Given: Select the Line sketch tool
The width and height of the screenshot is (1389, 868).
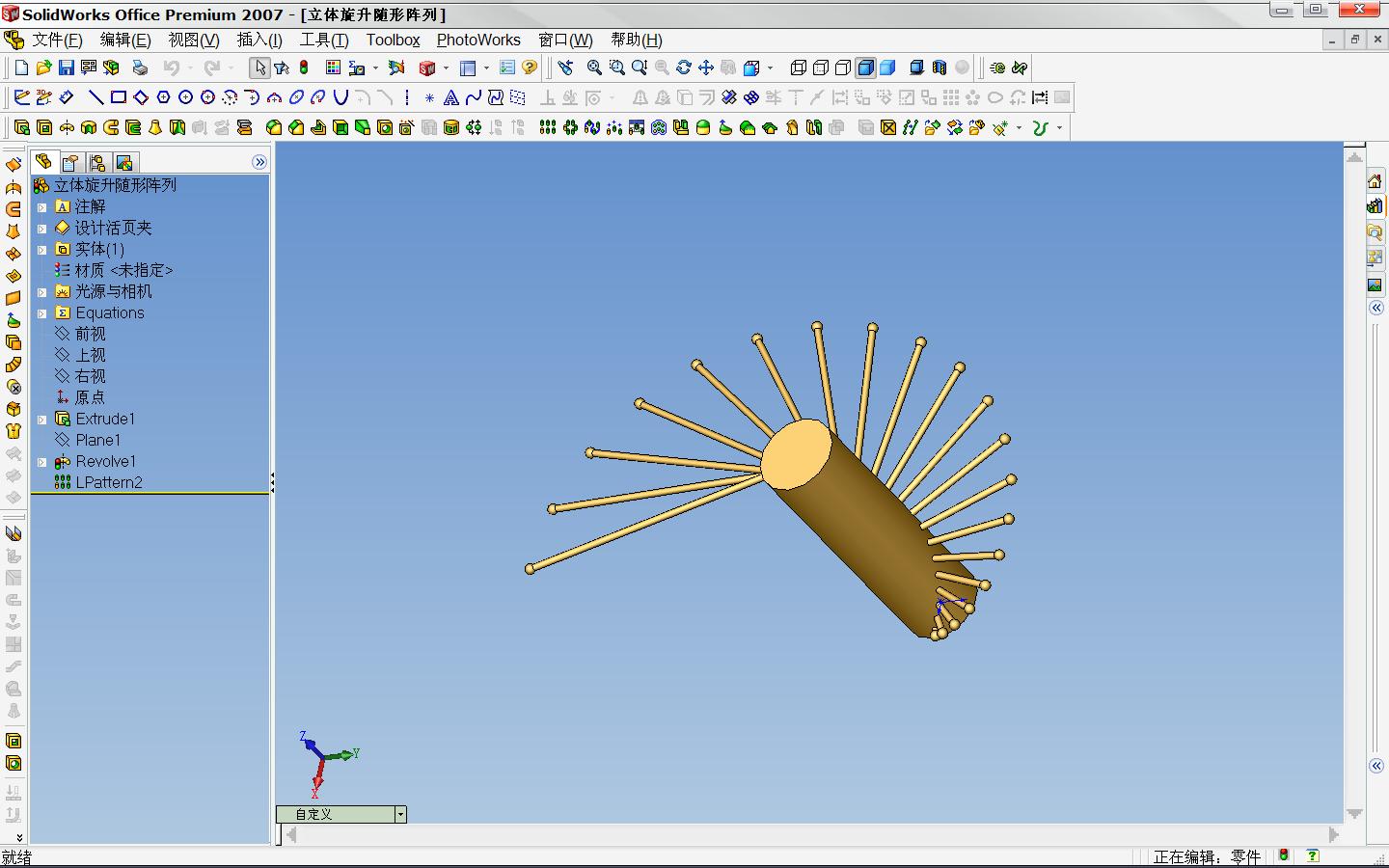Looking at the screenshot, I should (95, 97).
